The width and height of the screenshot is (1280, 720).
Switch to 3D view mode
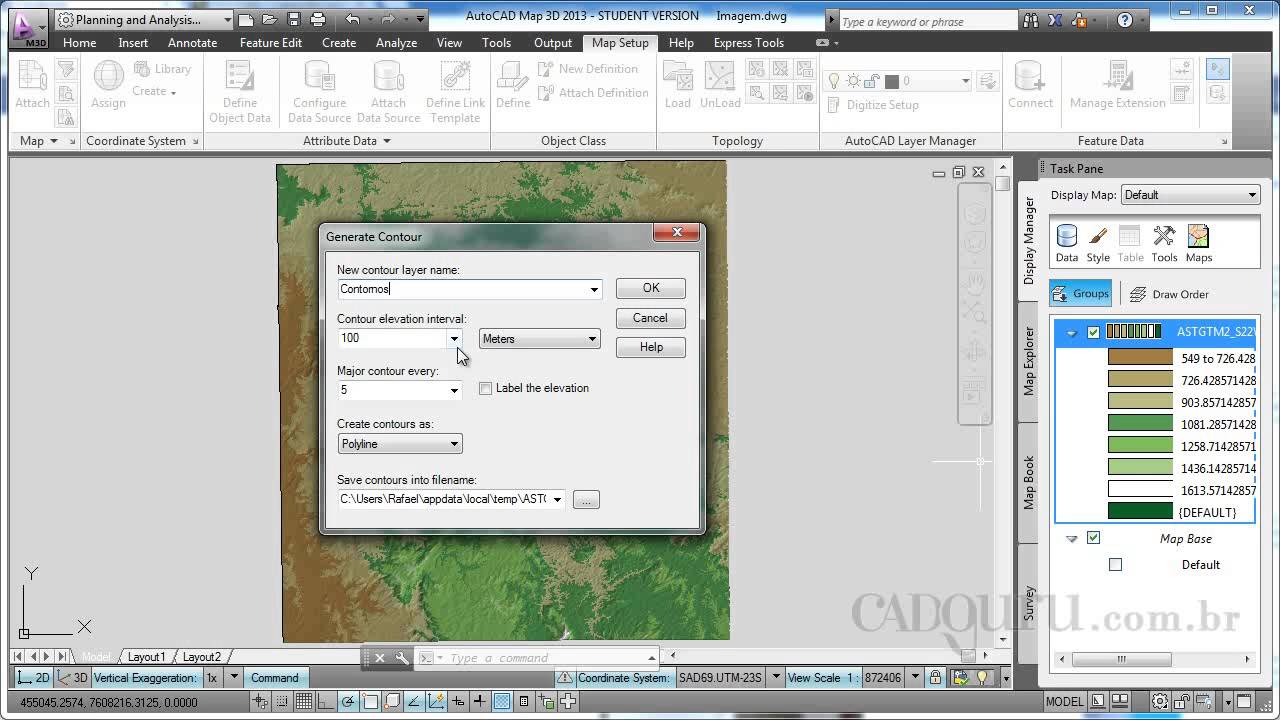point(72,678)
